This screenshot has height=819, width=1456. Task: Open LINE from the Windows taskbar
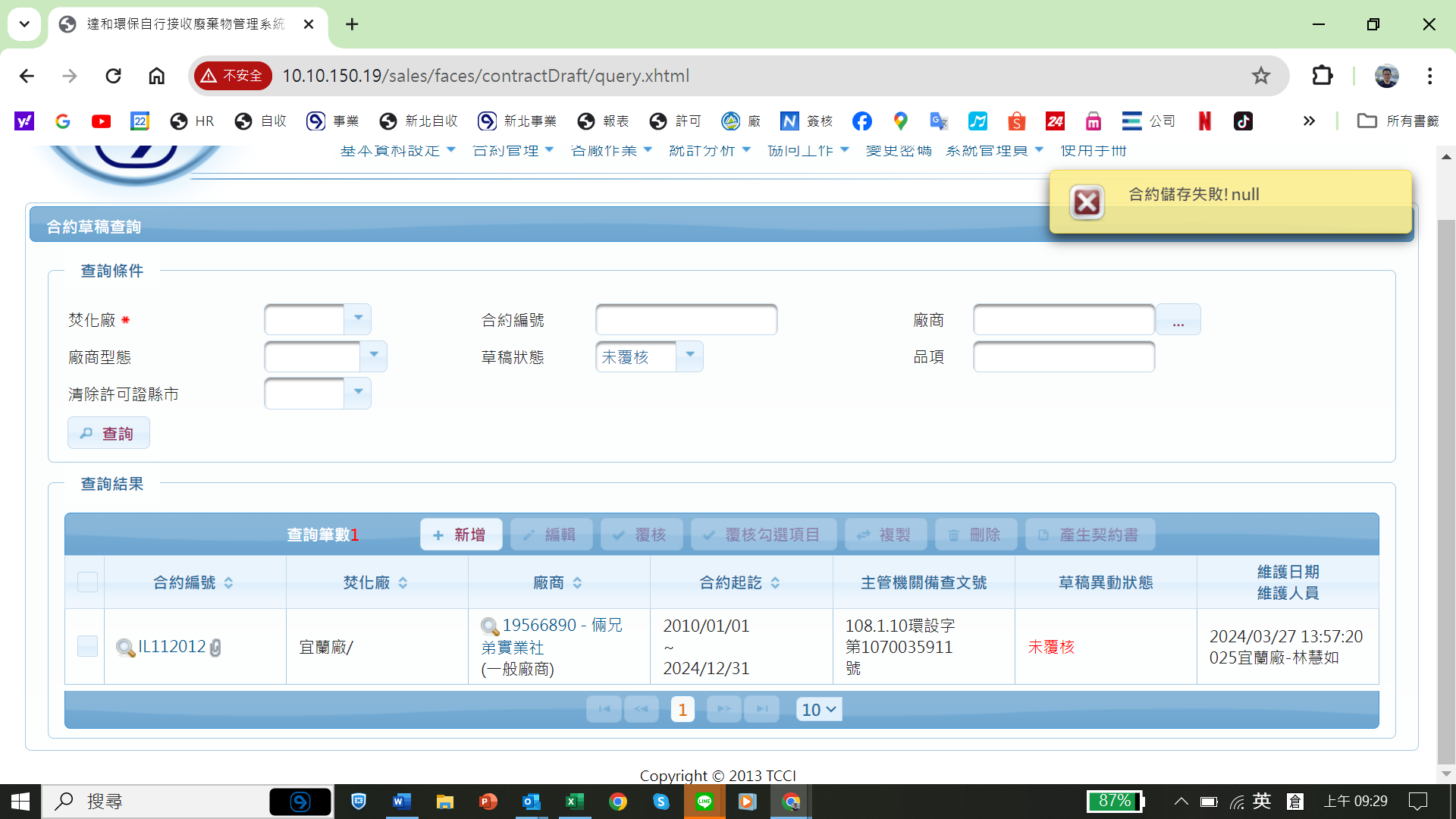click(x=704, y=802)
